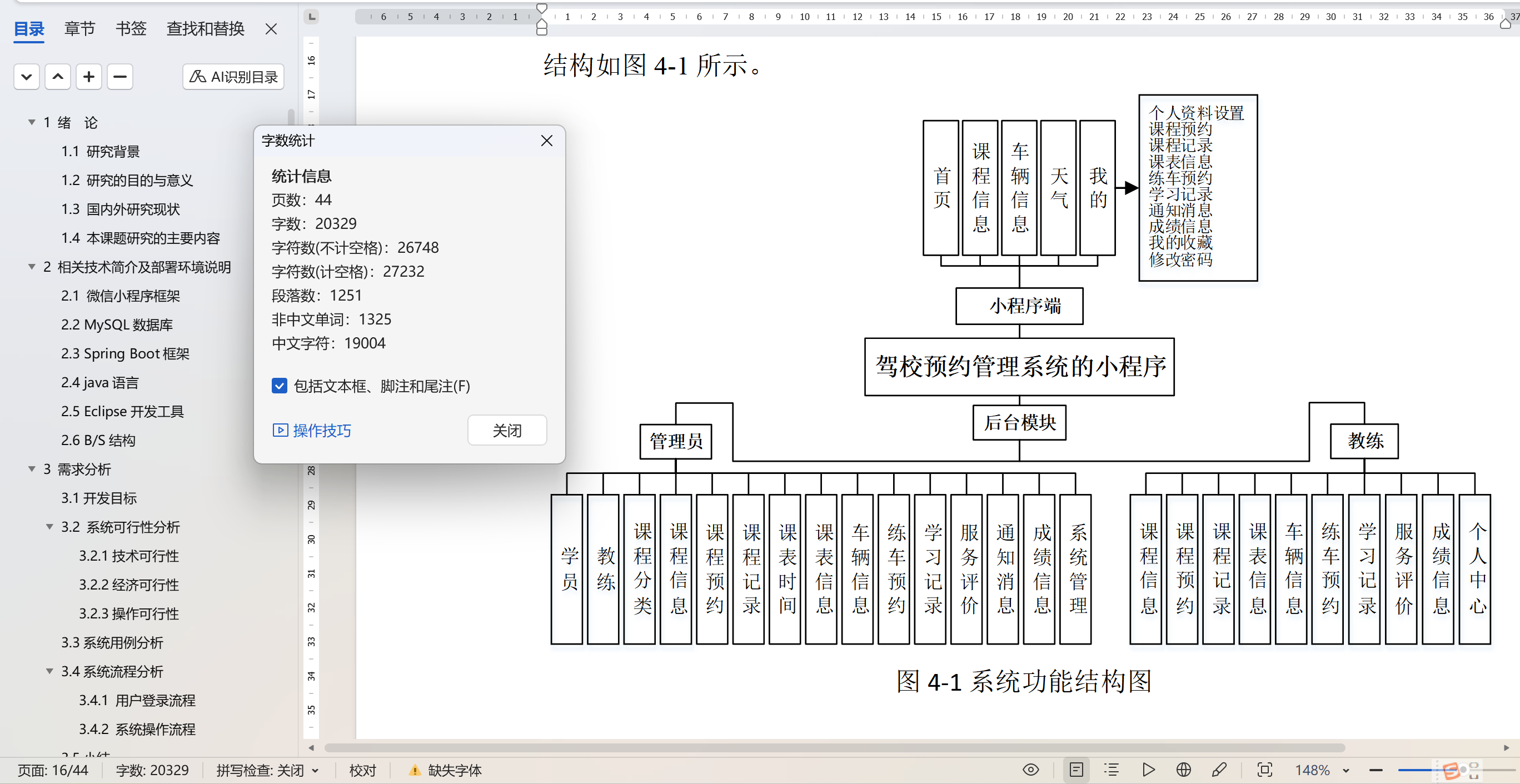Start reading mode play icon
1520x784 pixels.
(1148, 769)
